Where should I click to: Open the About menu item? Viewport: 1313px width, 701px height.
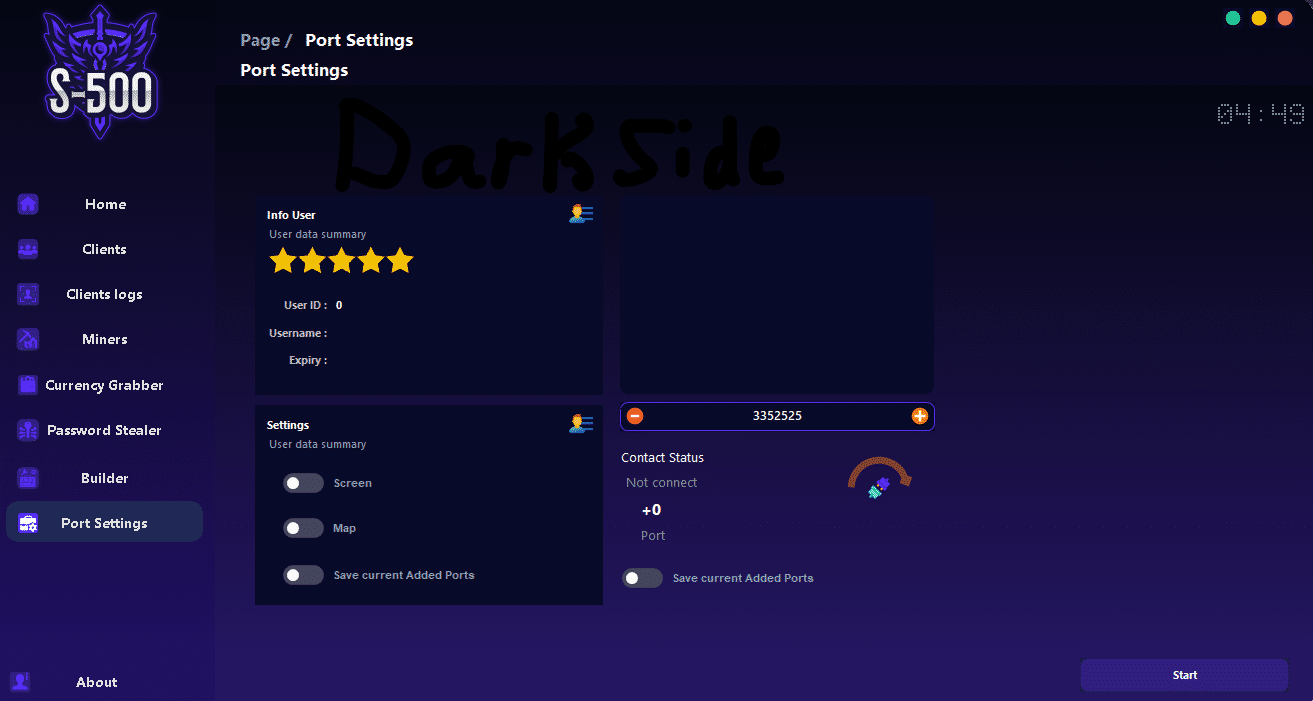click(x=97, y=682)
